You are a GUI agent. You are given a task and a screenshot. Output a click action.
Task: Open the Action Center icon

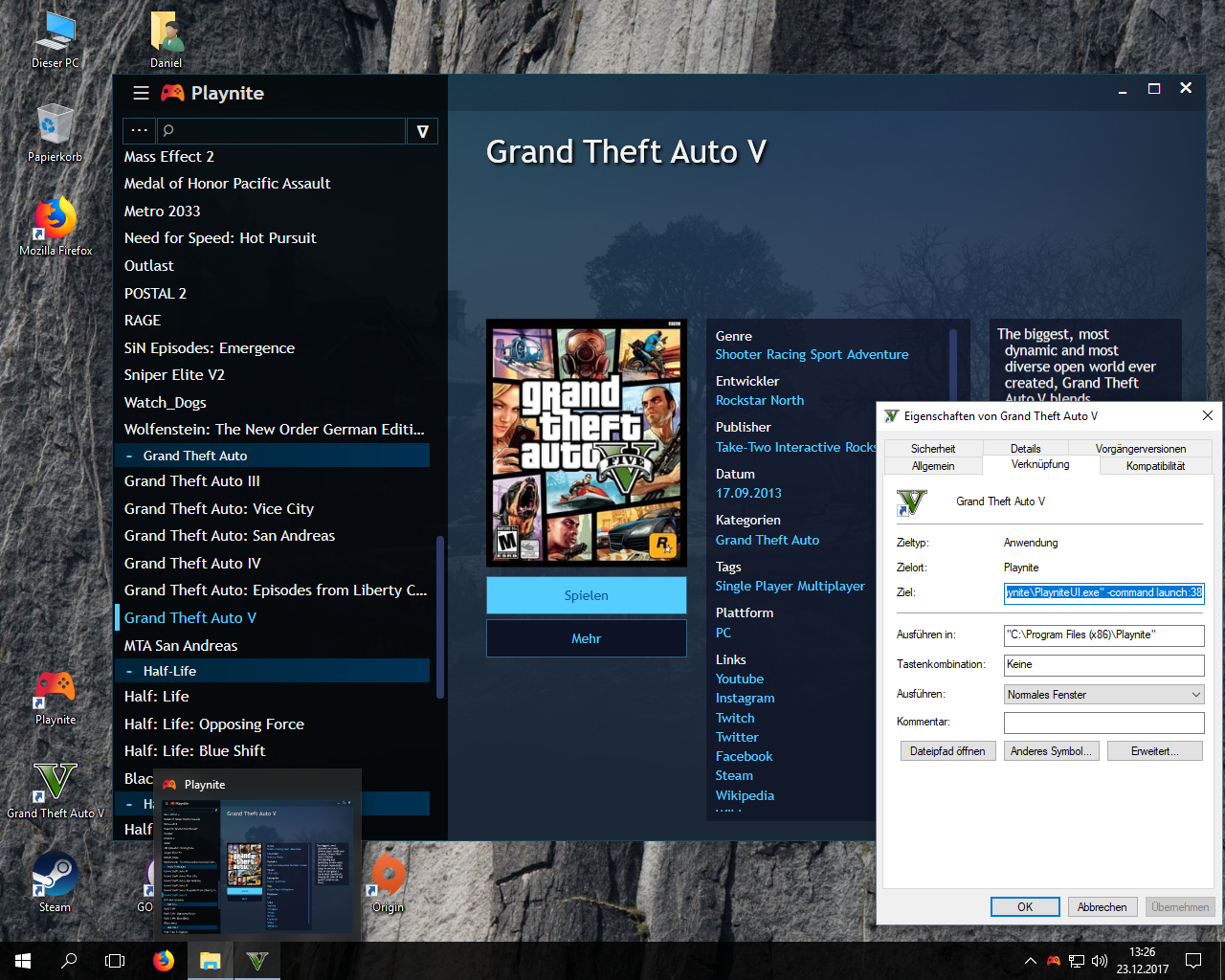coord(1192,961)
